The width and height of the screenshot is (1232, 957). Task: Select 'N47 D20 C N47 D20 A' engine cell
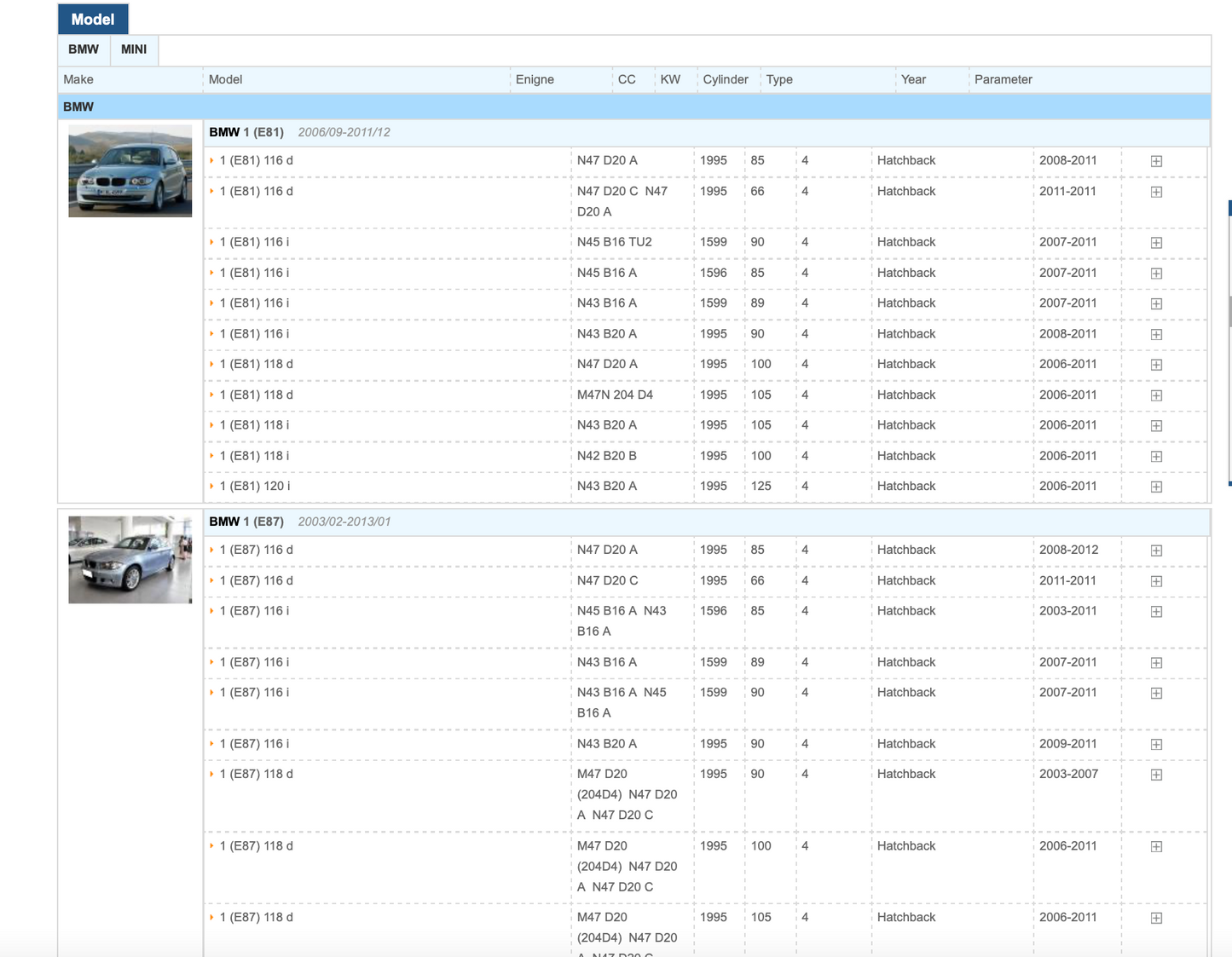(622, 201)
